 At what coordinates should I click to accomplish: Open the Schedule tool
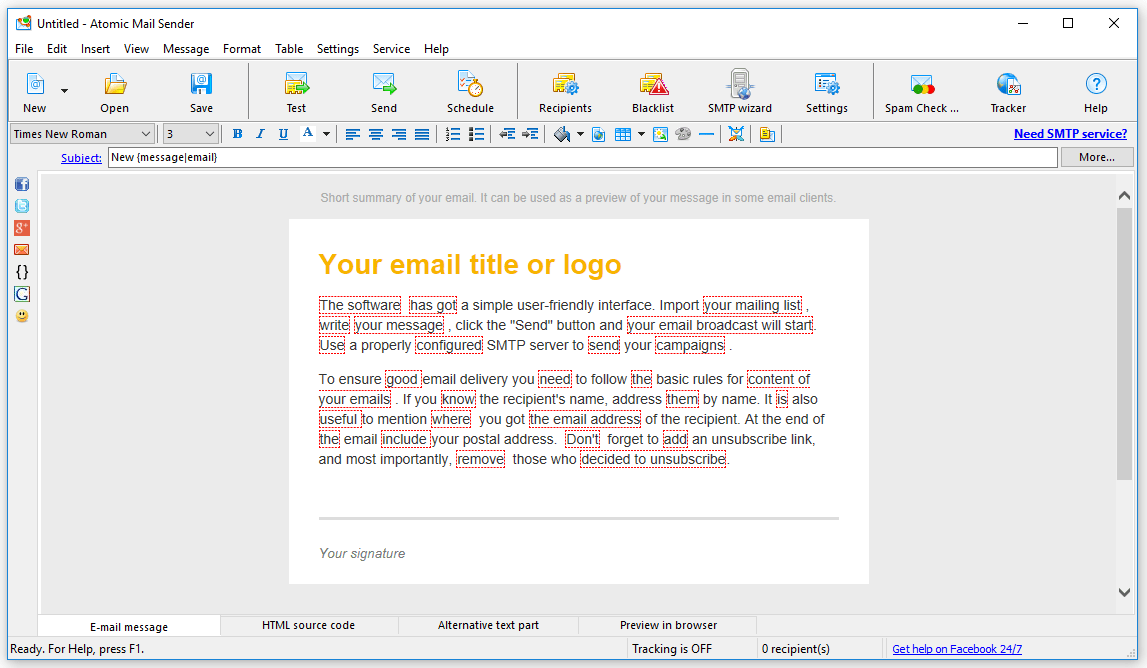click(470, 84)
